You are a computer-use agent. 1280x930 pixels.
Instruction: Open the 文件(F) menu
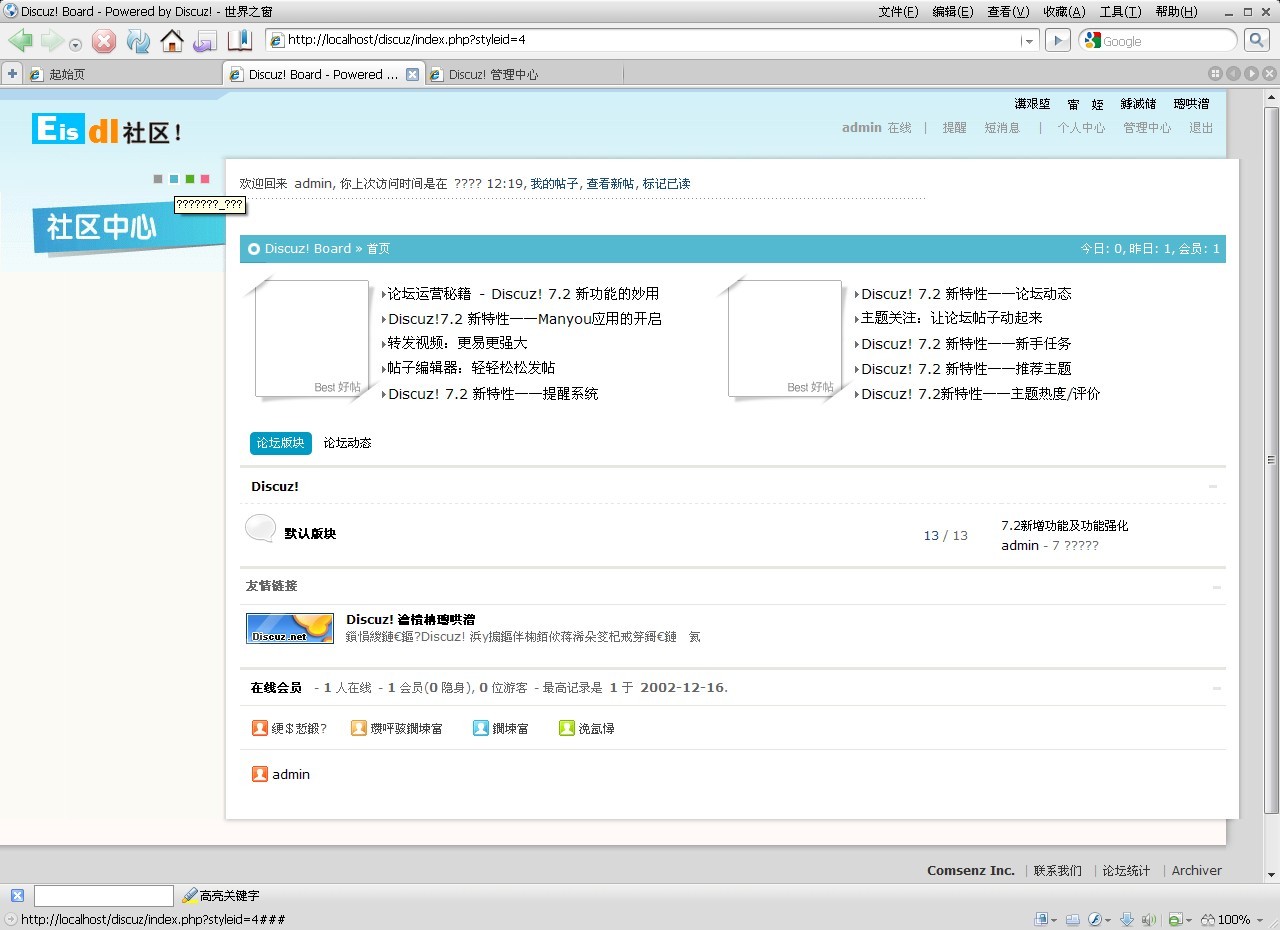coord(898,12)
